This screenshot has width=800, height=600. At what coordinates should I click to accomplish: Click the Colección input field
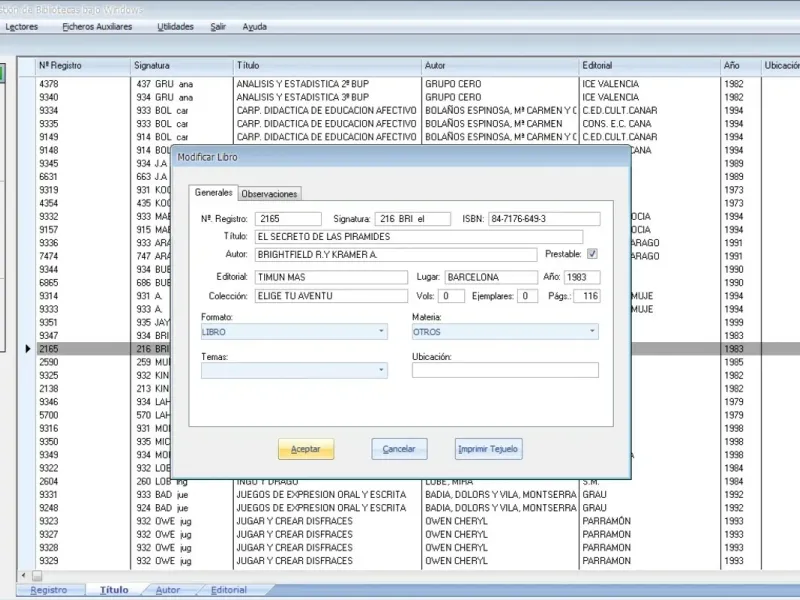331,296
